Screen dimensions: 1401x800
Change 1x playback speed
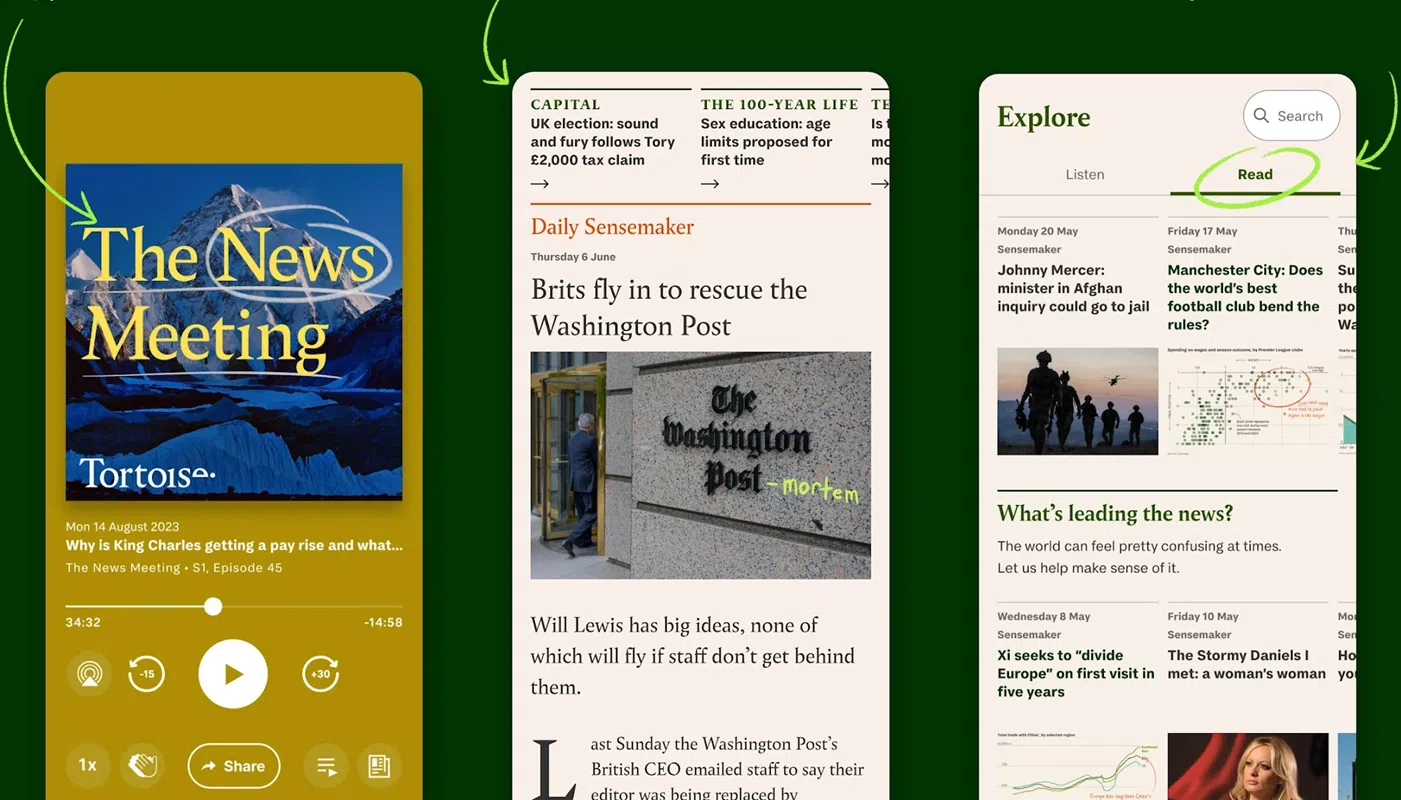tap(88, 766)
